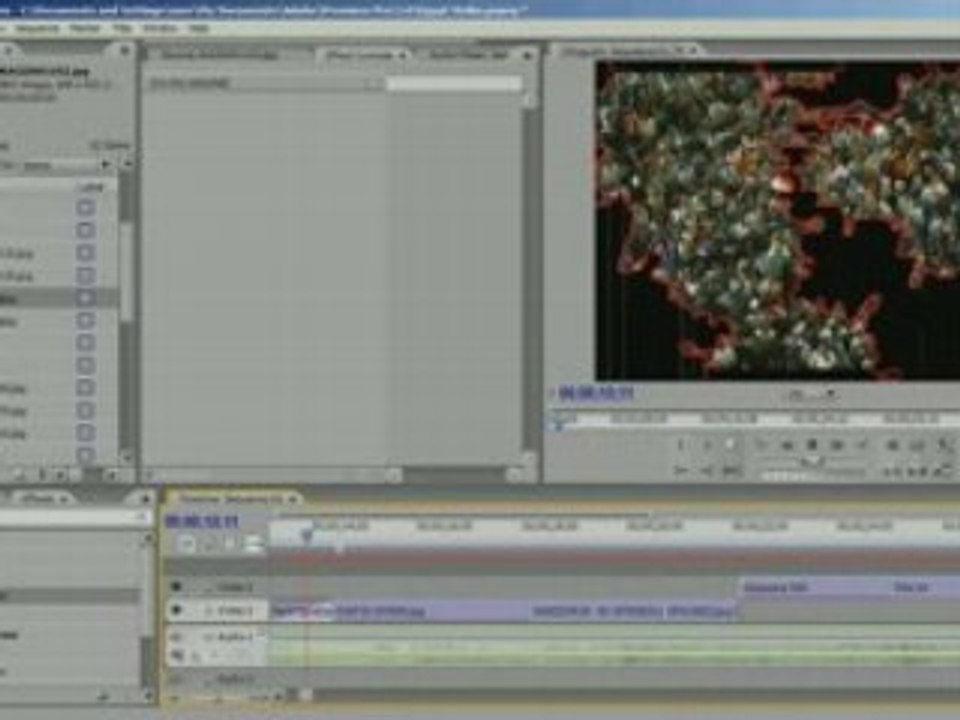Screen dimensions: 960x720
Task: Click the Program monitor current timecode
Action: (x=595, y=394)
